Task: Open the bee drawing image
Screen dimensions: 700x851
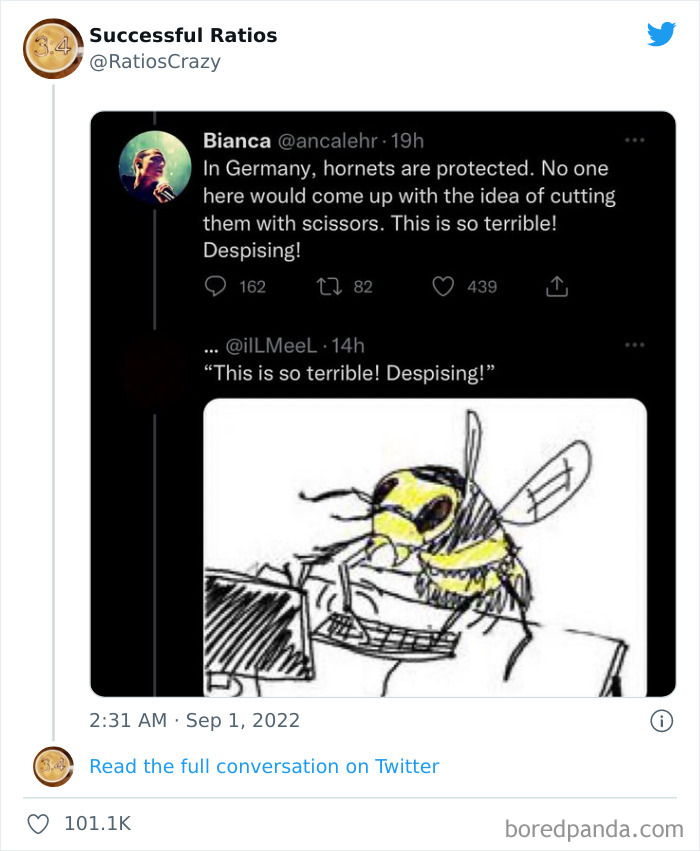Action: click(425, 546)
